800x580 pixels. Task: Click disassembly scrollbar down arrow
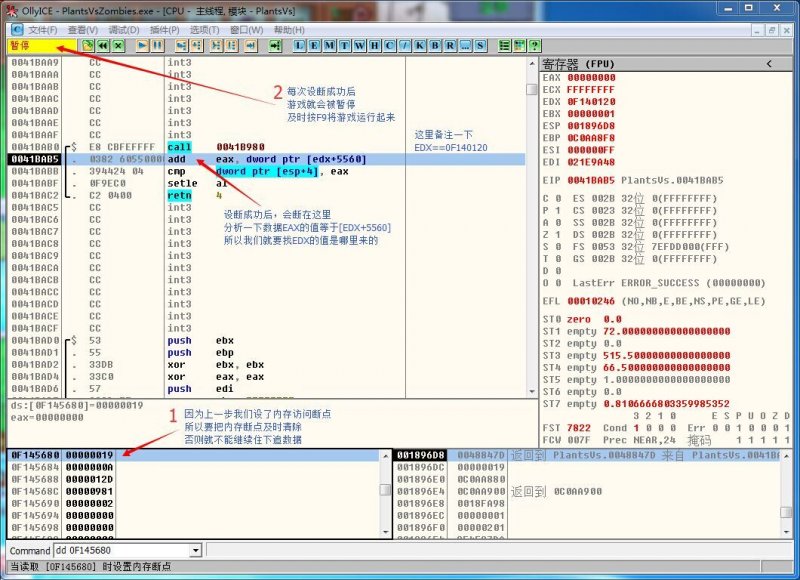[532, 392]
